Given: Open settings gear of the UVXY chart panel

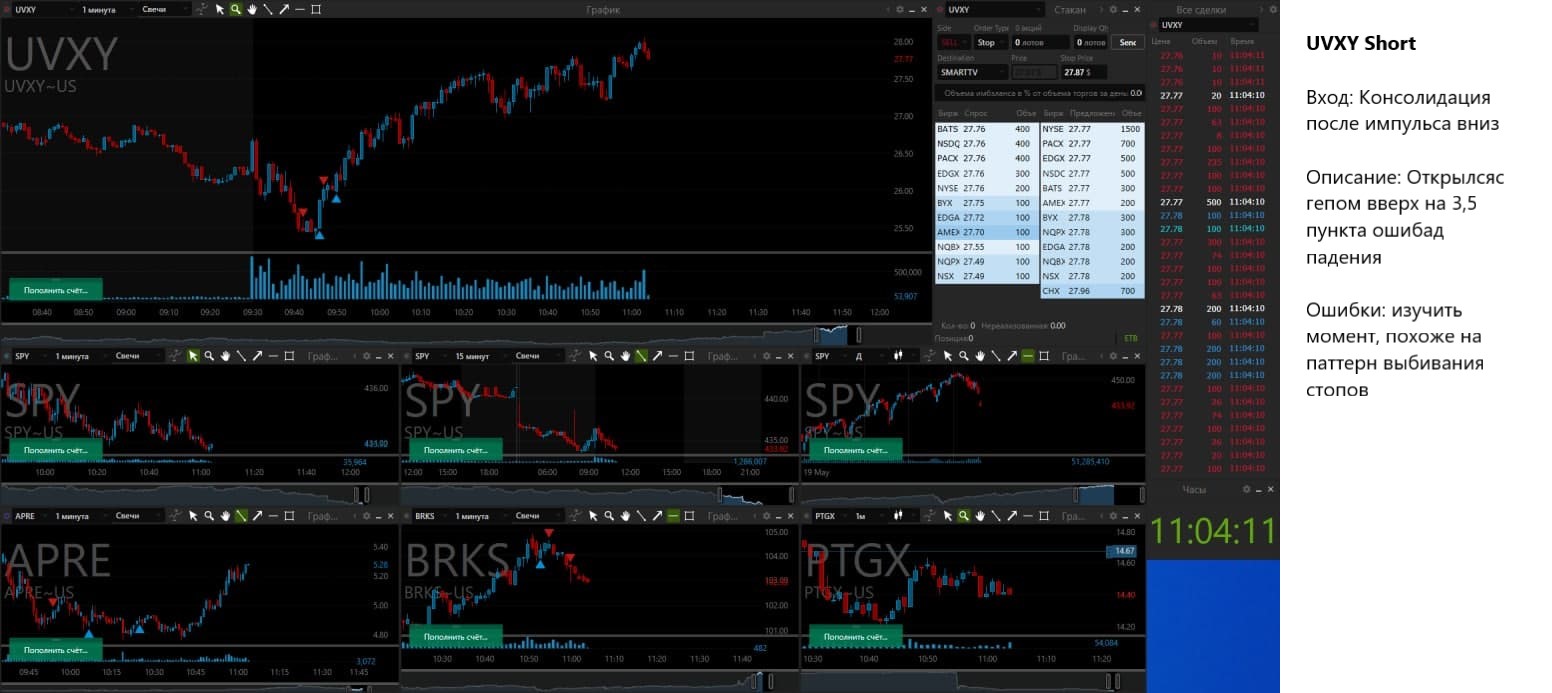Looking at the screenshot, I should (x=899, y=9).
